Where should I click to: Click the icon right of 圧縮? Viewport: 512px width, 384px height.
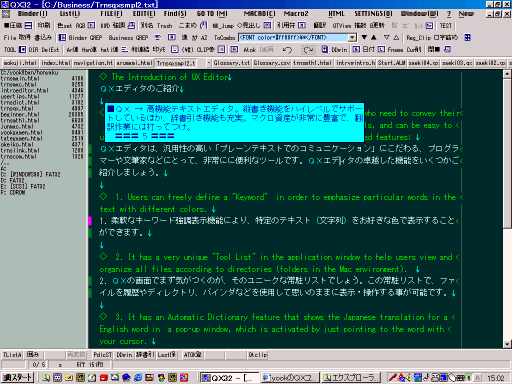29,26
